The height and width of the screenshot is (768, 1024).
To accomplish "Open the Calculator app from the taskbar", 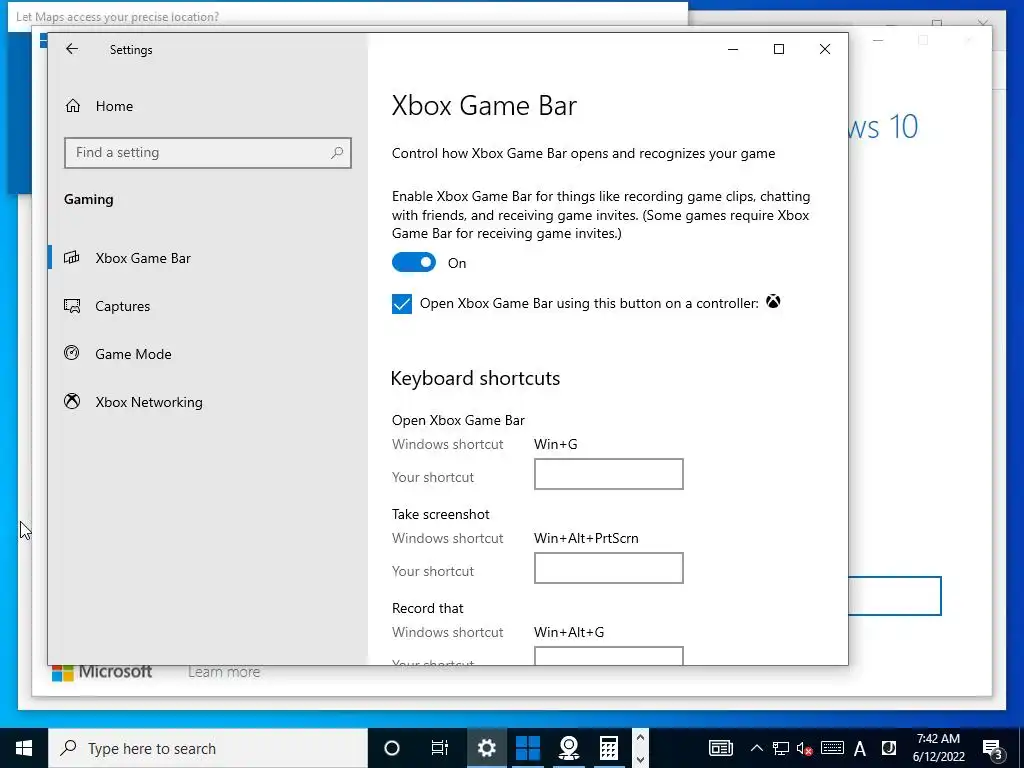I will pos(609,748).
